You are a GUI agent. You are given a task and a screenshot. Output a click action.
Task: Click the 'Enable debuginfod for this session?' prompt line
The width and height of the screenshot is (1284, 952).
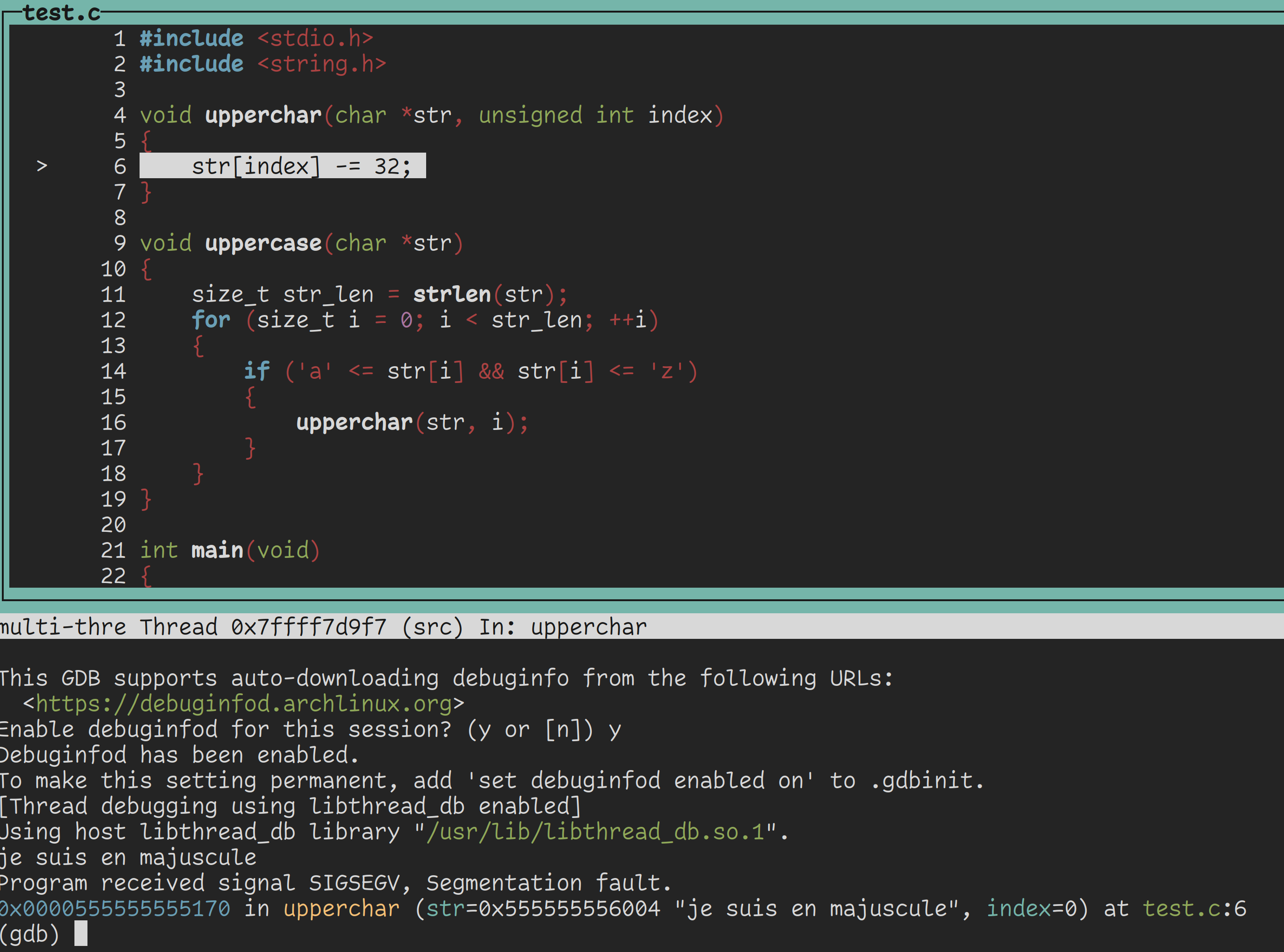pyautogui.click(x=310, y=730)
